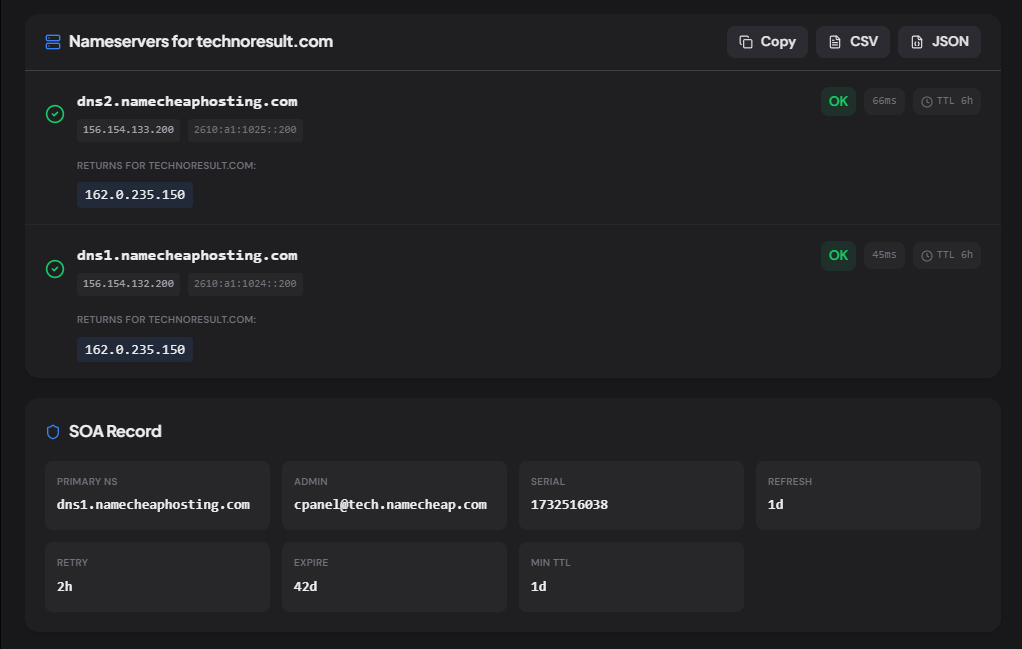
Task: Click the Expire 42d card
Action: [x=394, y=577]
